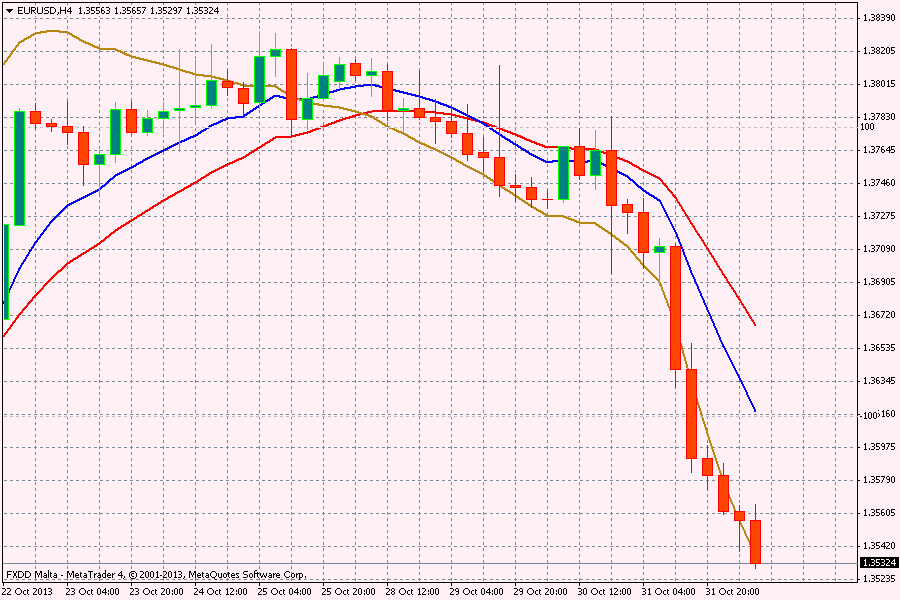Click the highlighted current price tag 1.35324
Image resolution: width=900 pixels, height=600 pixels.
click(878, 563)
